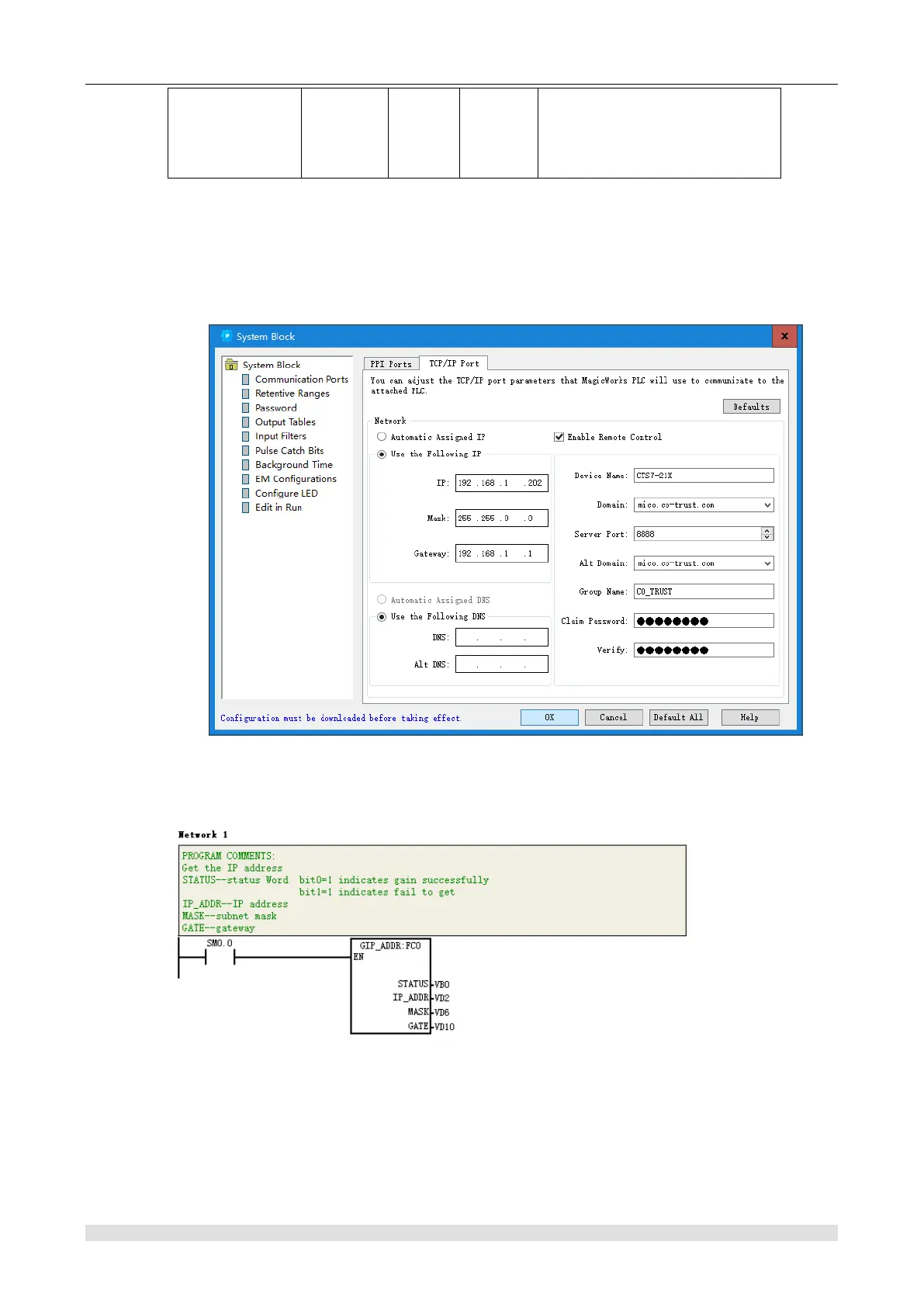The image size is (924, 1307).
Task: Select Edit in Run item
Action: click(x=279, y=508)
